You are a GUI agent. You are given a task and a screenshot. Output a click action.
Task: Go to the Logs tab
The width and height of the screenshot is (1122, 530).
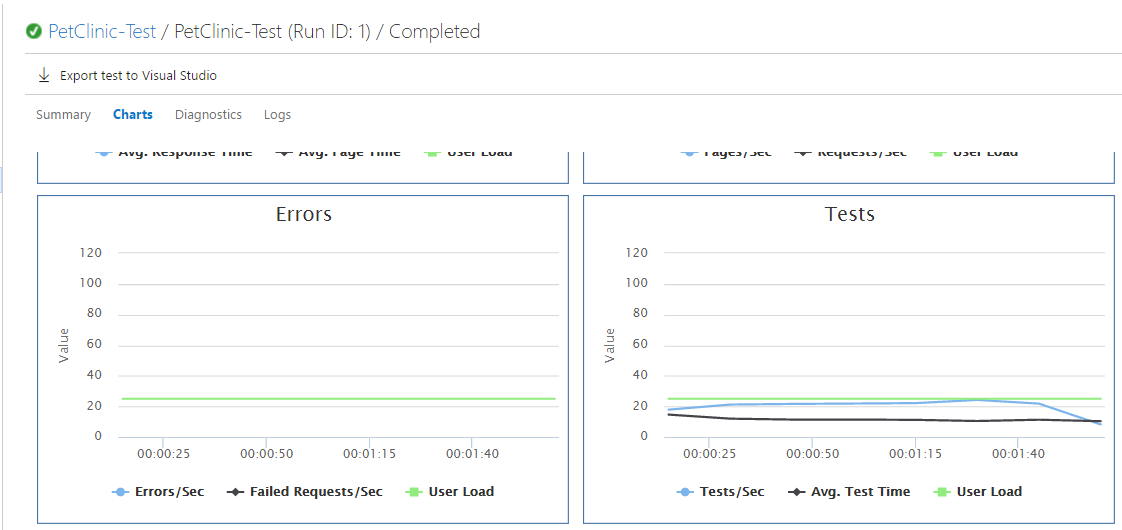point(277,115)
